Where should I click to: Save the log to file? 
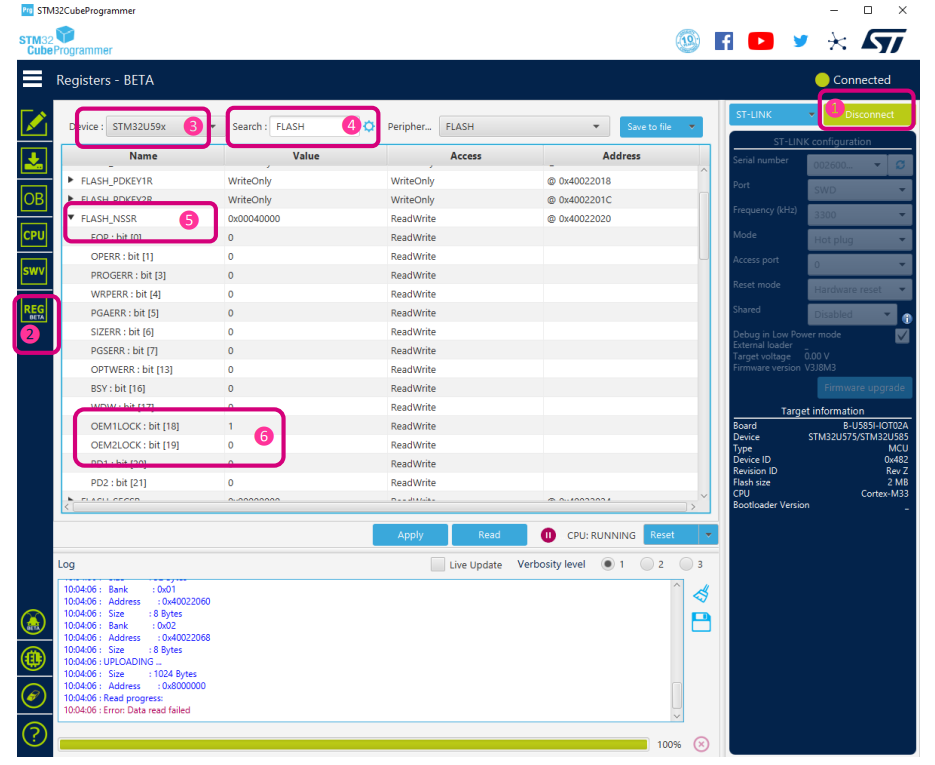click(700, 622)
